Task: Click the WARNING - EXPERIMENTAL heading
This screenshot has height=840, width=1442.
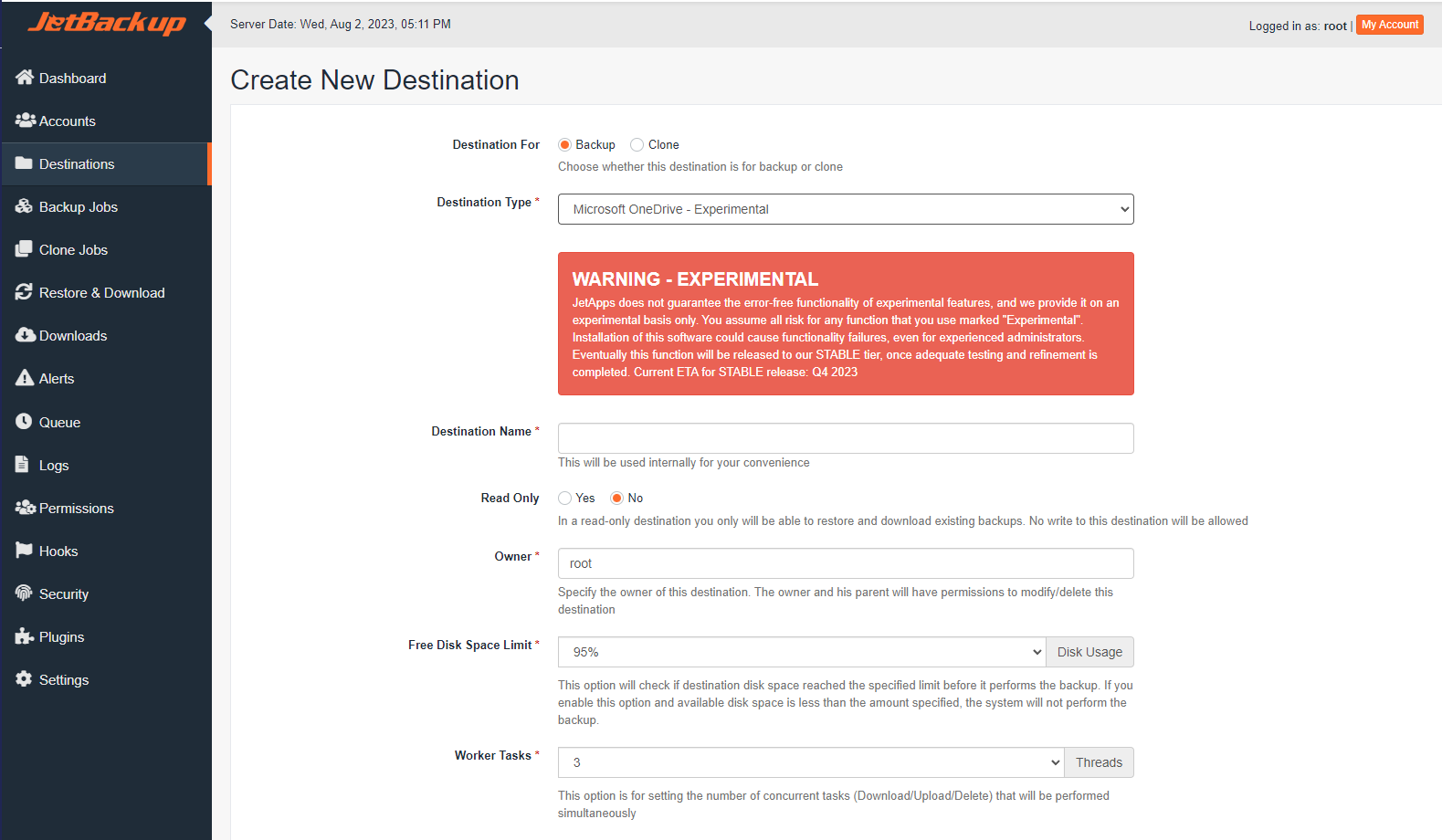Action: 695,279
